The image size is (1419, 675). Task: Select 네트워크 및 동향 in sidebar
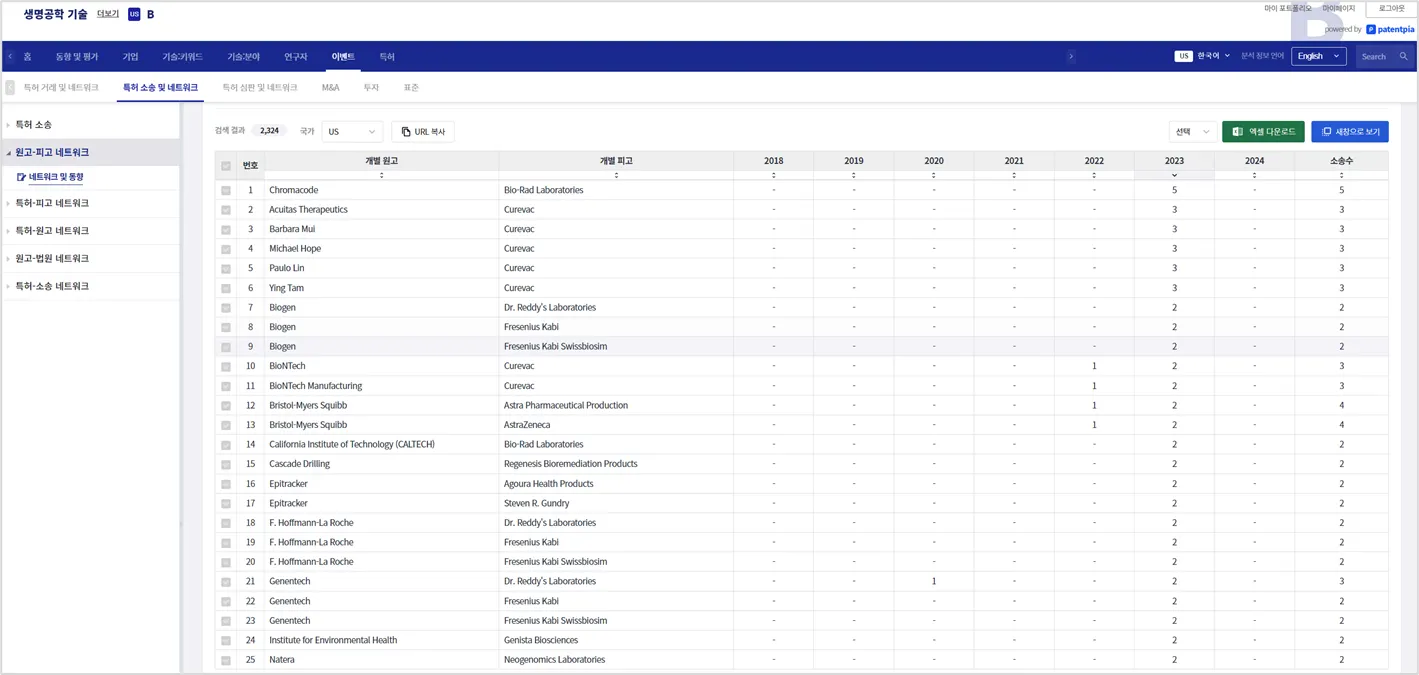coord(56,177)
